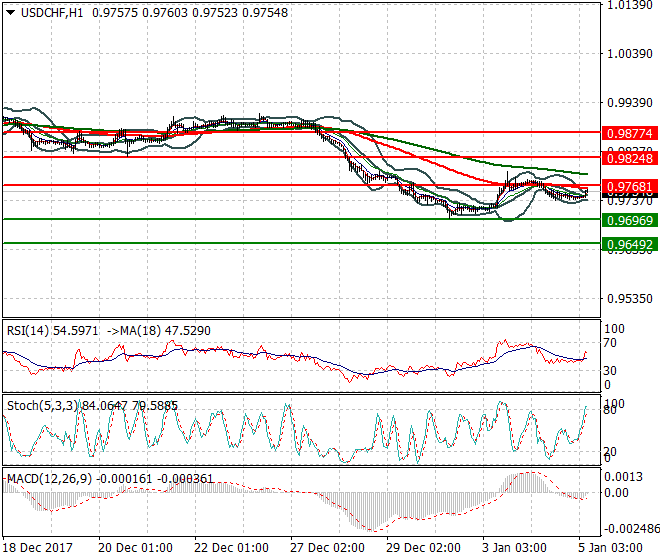
Task: Select the RSI 30 level label
Action: pos(609,371)
